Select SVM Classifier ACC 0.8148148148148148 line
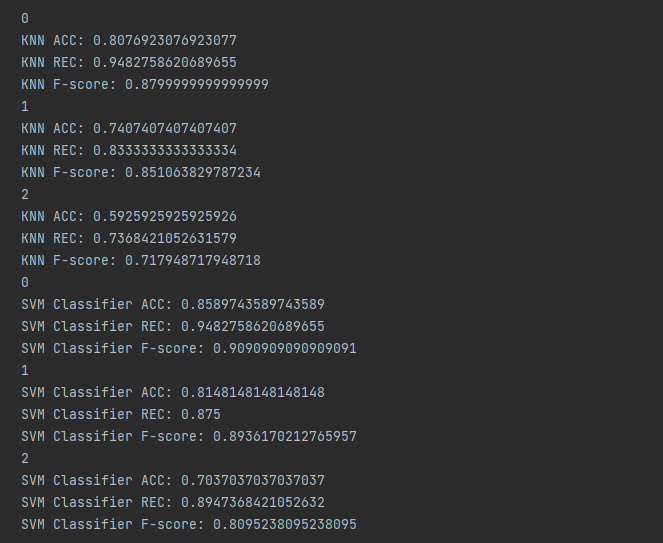 click(173, 393)
